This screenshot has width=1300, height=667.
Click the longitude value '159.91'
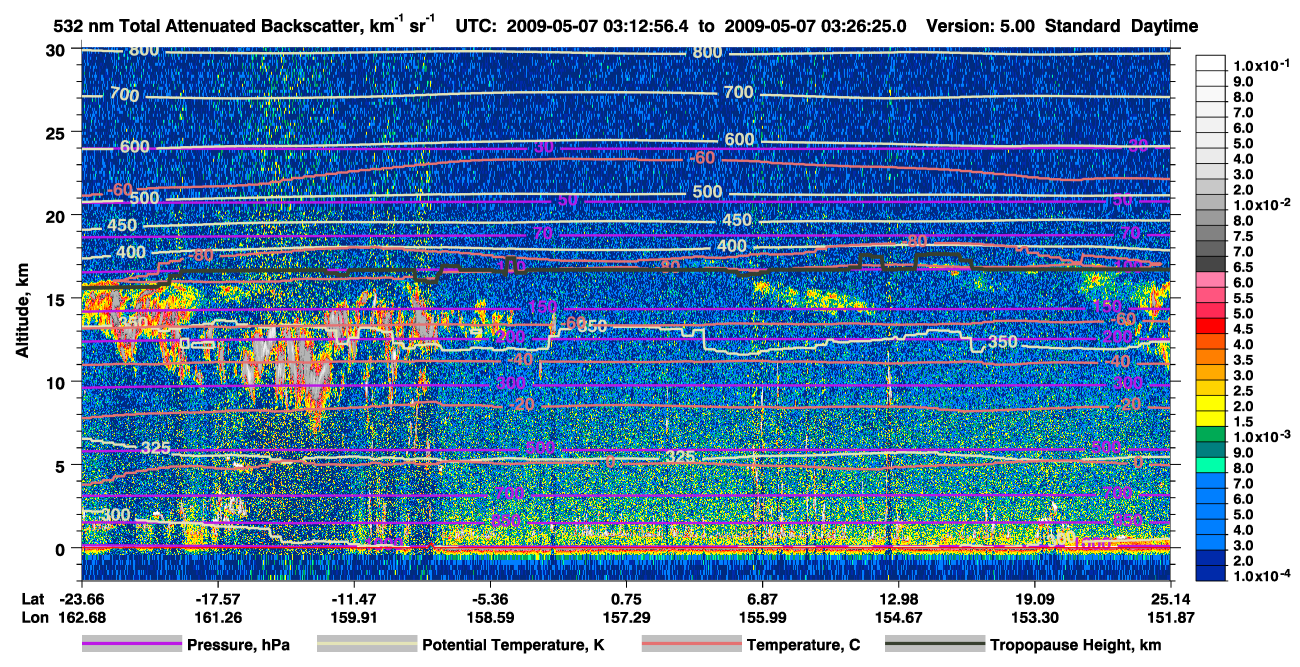[x=355, y=618]
